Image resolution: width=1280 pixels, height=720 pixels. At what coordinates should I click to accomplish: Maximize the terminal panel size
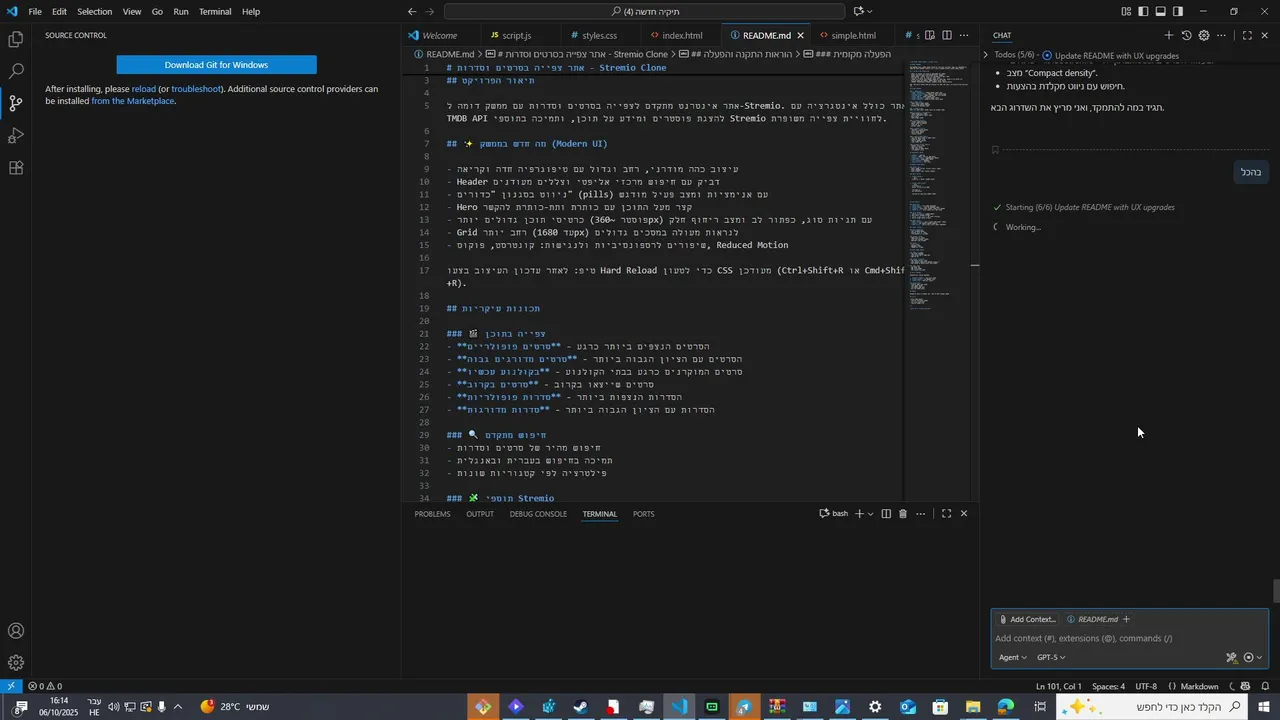(x=946, y=514)
